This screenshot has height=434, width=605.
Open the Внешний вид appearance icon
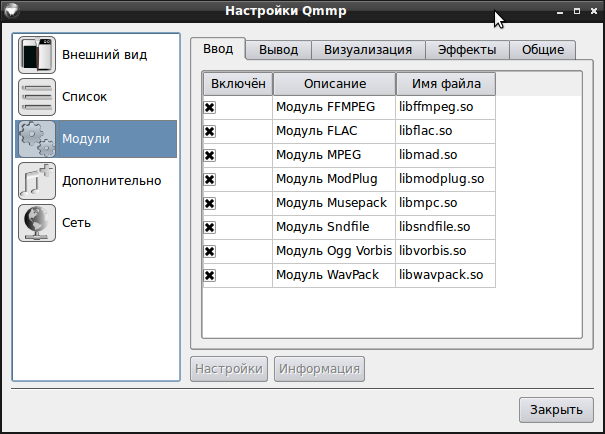tap(37, 55)
